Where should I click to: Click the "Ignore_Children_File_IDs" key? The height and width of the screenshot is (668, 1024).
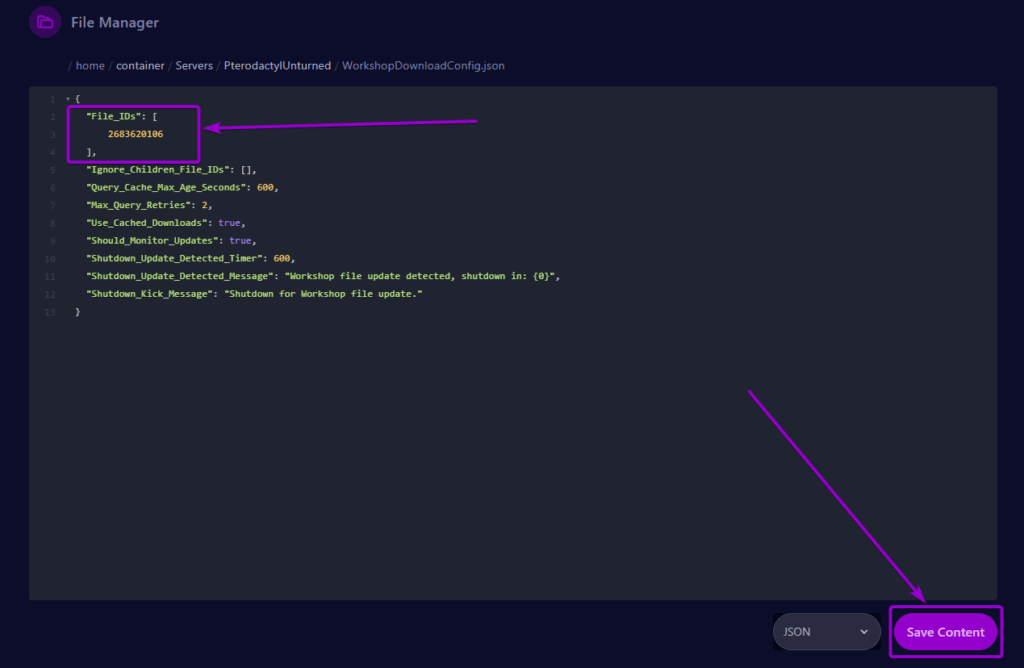coord(158,170)
